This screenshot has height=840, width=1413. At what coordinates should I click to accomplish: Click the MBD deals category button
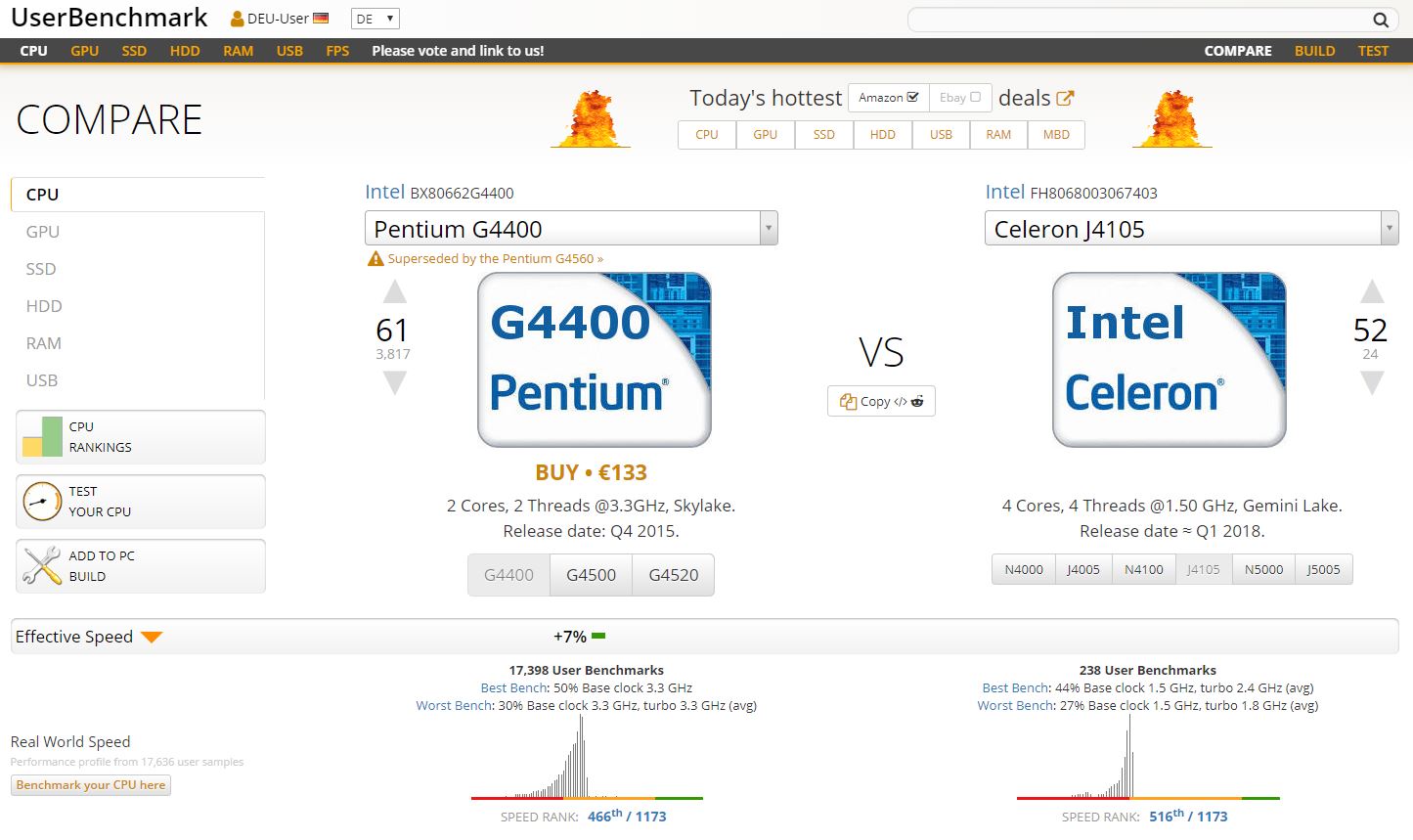[x=1056, y=135]
